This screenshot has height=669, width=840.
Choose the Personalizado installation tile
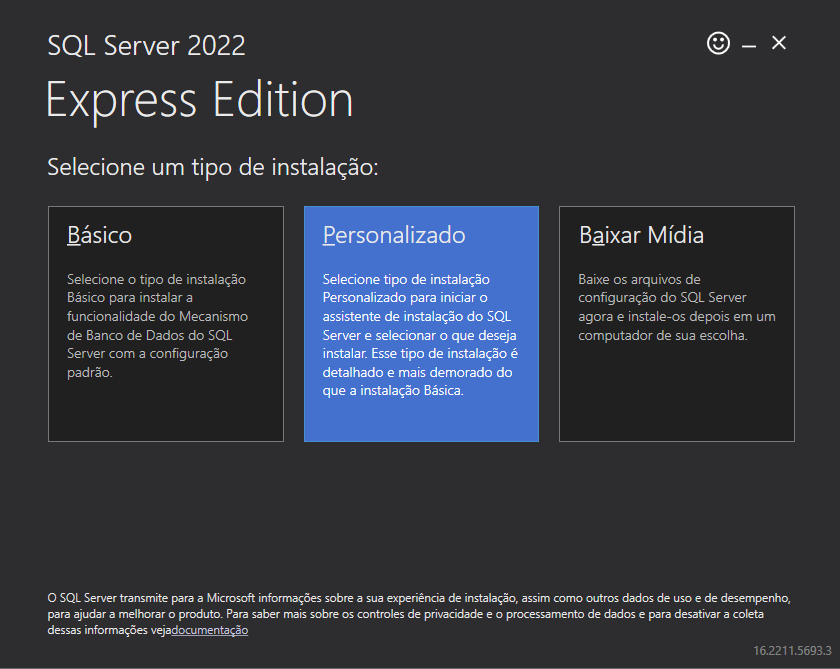[421, 324]
